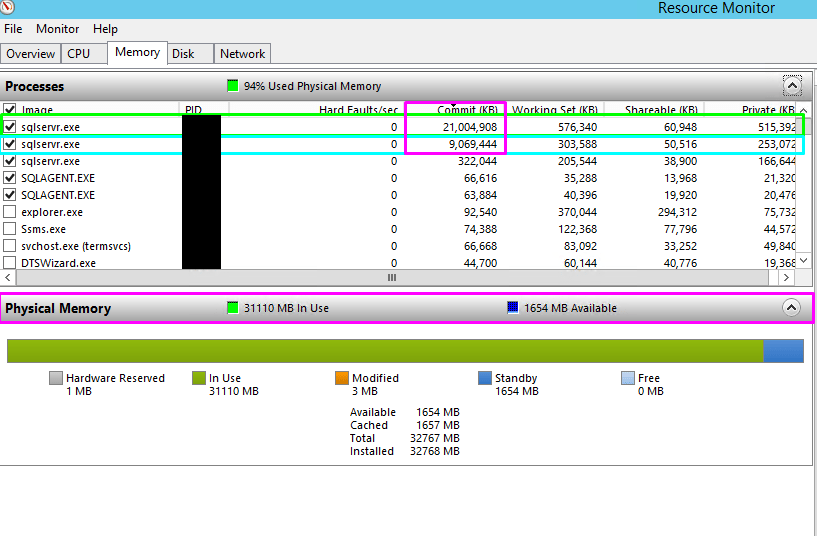
Task: Check the Ssms.exe process checkbox
Action: [9, 229]
